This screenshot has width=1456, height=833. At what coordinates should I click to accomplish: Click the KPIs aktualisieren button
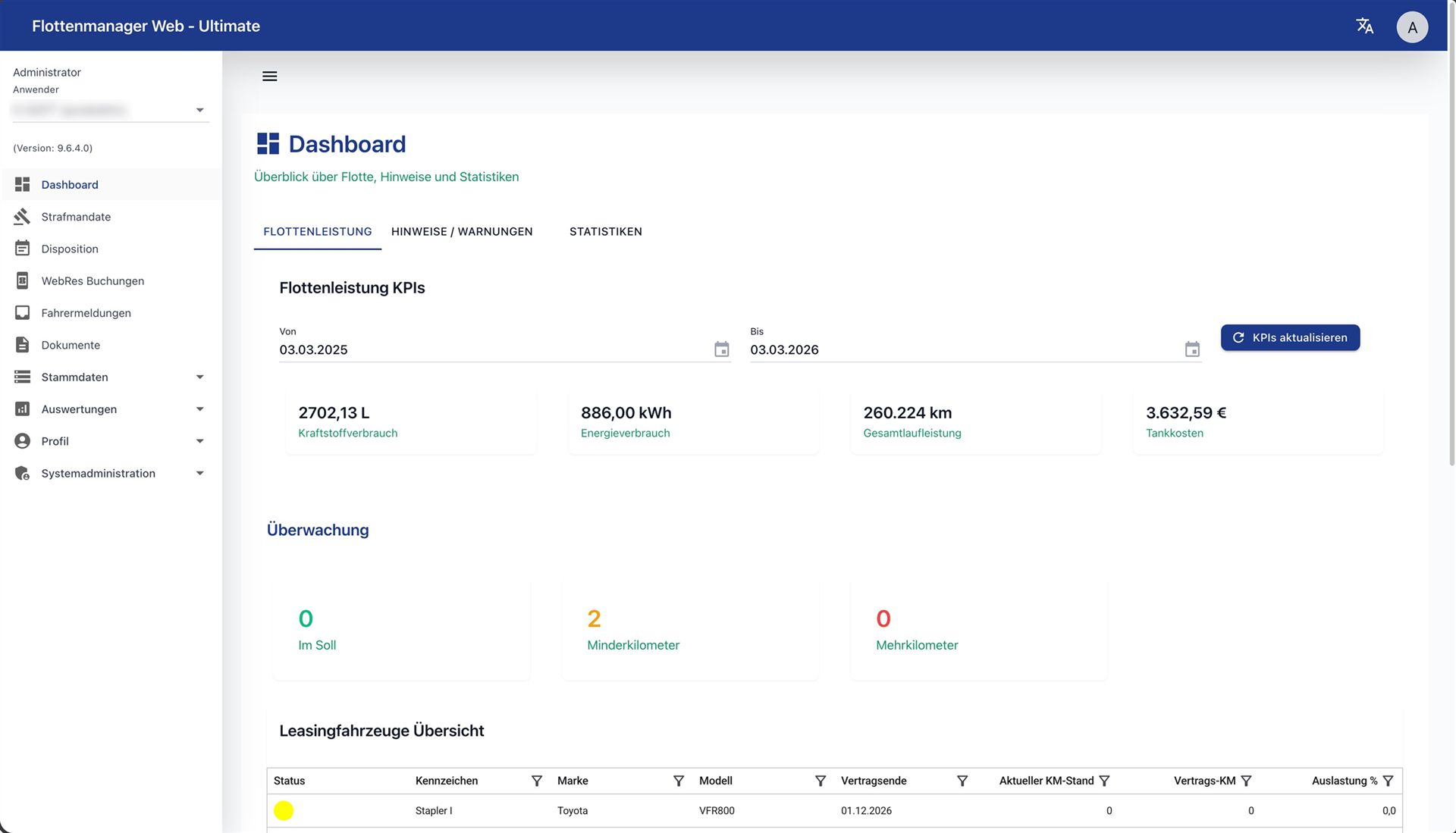coord(1289,338)
